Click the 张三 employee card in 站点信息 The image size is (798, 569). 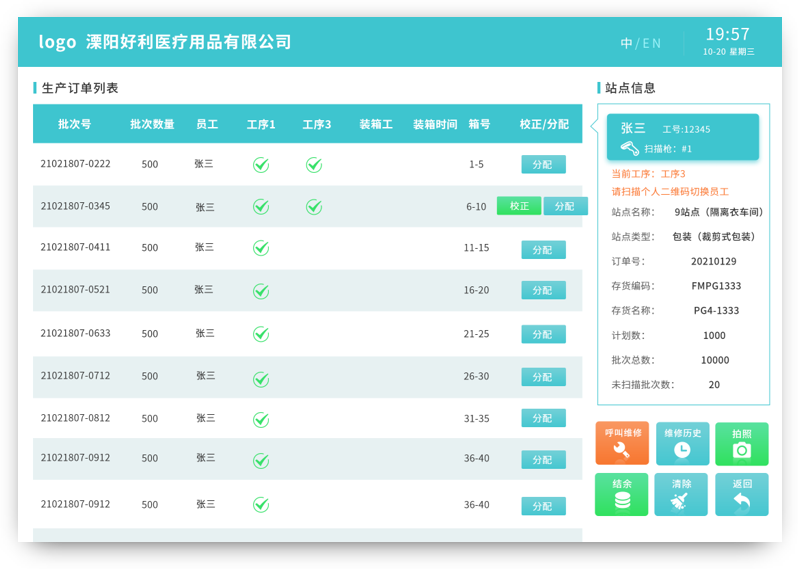(x=682, y=137)
